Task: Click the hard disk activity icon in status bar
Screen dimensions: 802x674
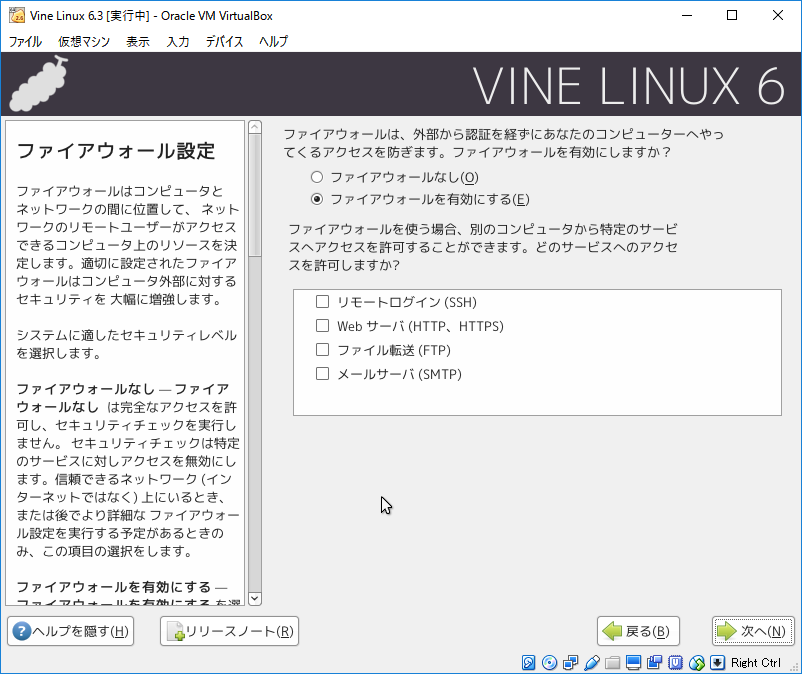Action: pyautogui.click(x=530, y=663)
